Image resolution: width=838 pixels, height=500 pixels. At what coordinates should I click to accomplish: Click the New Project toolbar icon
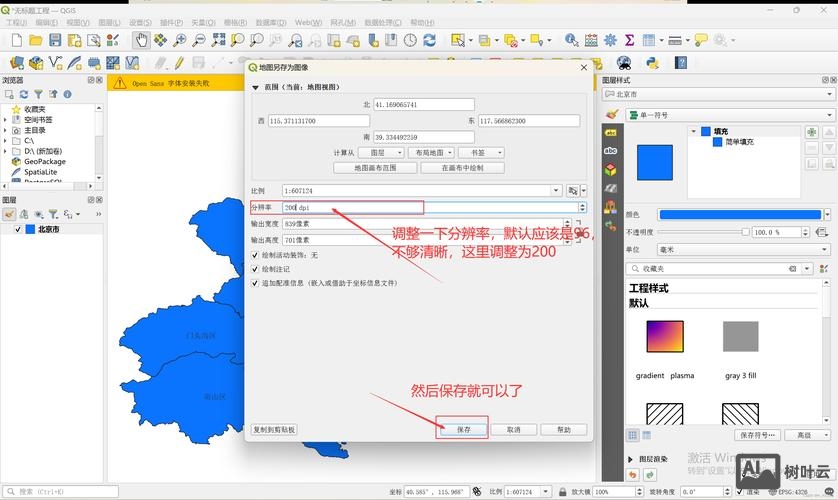tap(17, 40)
